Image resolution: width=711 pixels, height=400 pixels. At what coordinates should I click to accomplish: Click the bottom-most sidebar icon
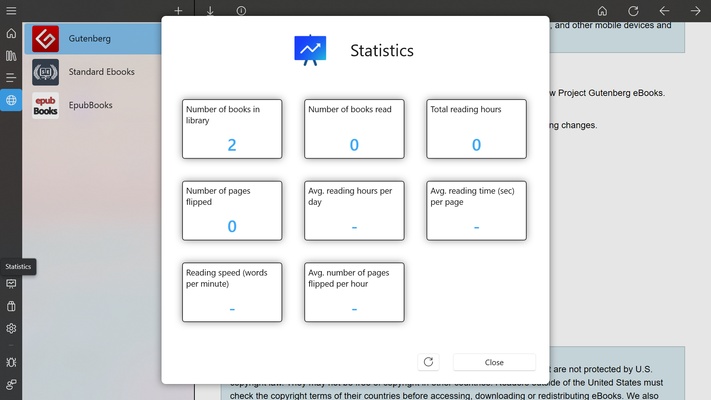[x=11, y=385]
